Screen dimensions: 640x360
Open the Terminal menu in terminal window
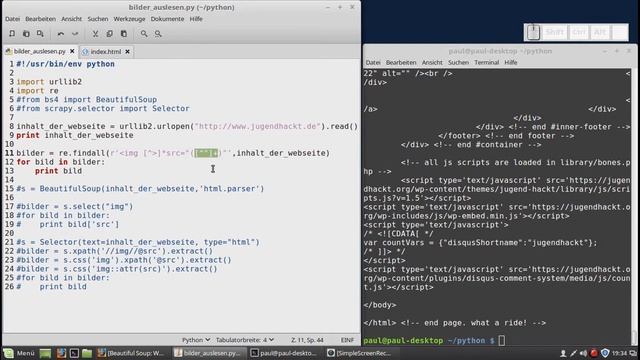click(x=487, y=62)
